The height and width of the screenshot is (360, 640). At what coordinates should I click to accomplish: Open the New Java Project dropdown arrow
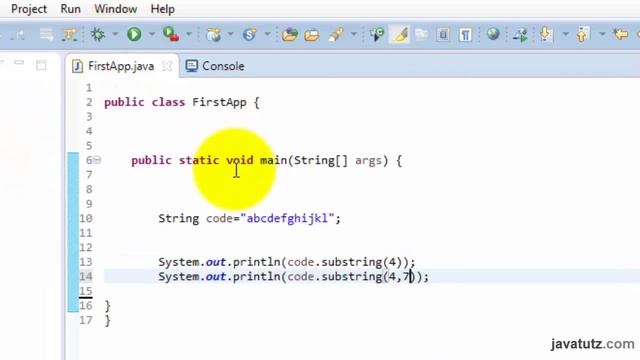[231, 34]
